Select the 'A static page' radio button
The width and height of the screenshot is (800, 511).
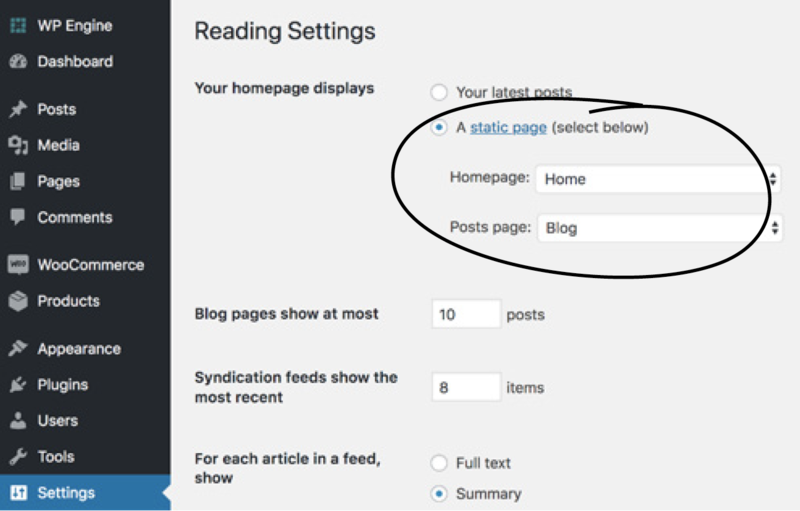(x=439, y=127)
